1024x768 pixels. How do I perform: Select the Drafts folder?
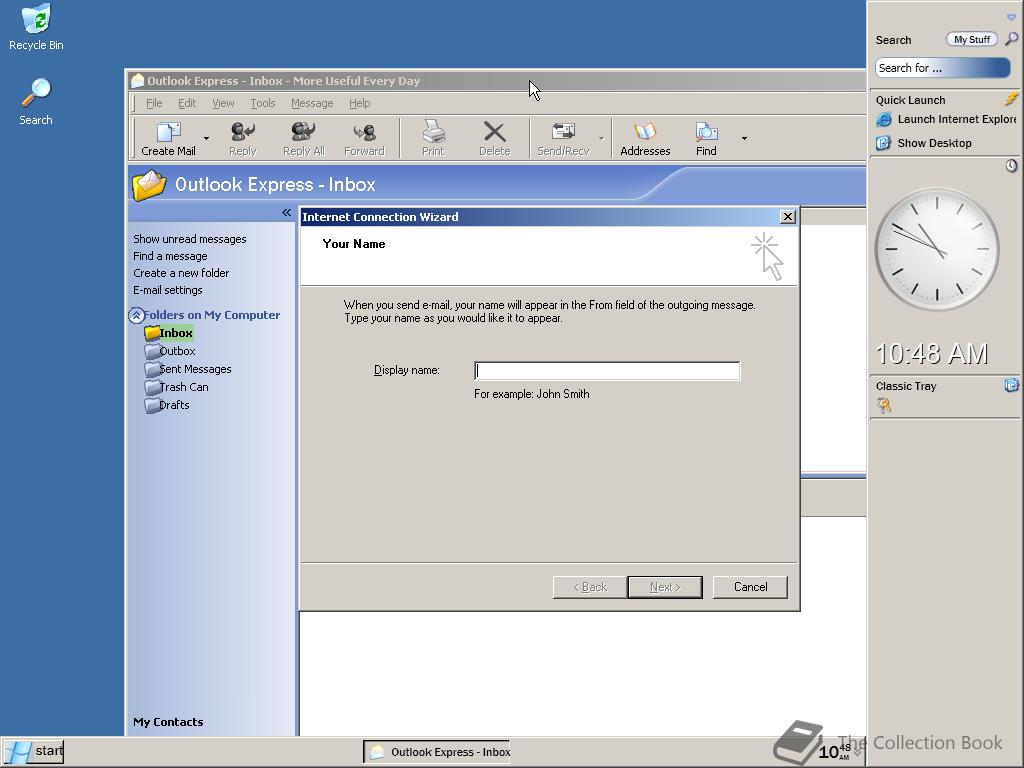(167, 405)
